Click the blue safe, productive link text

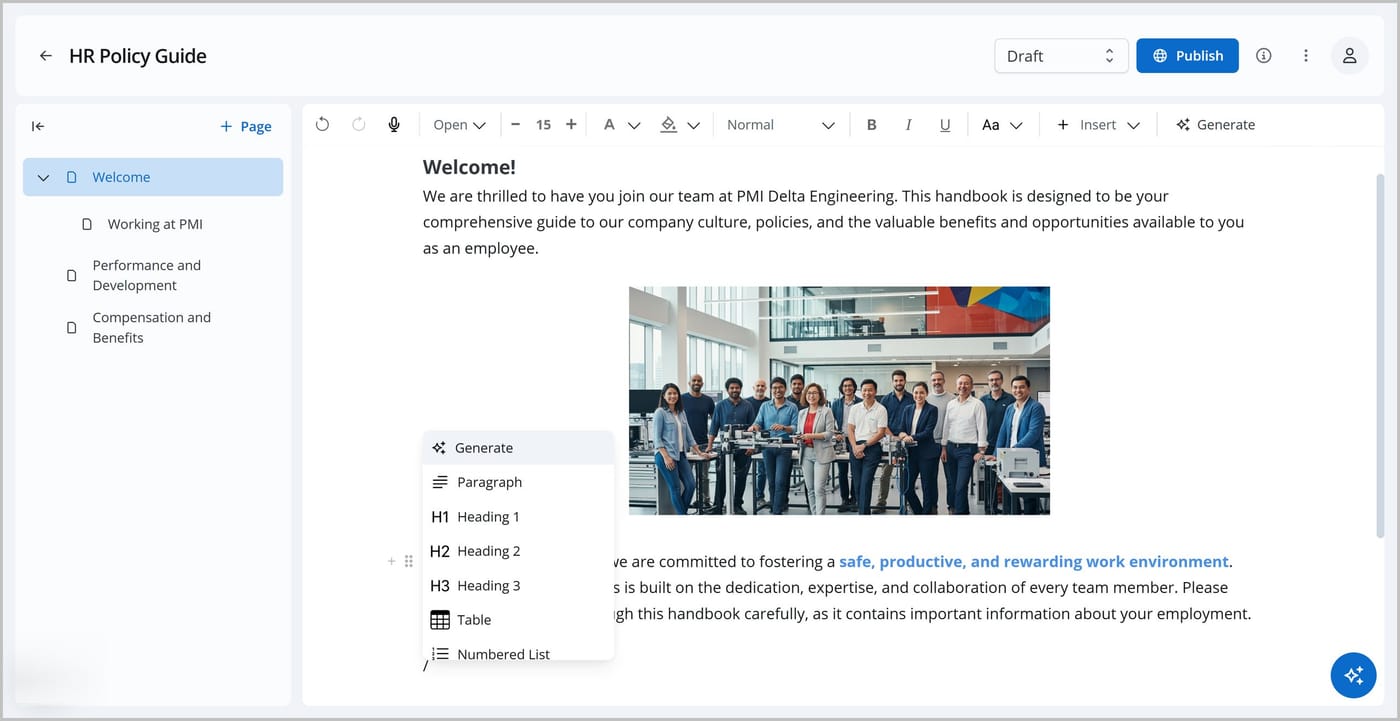coord(1034,562)
